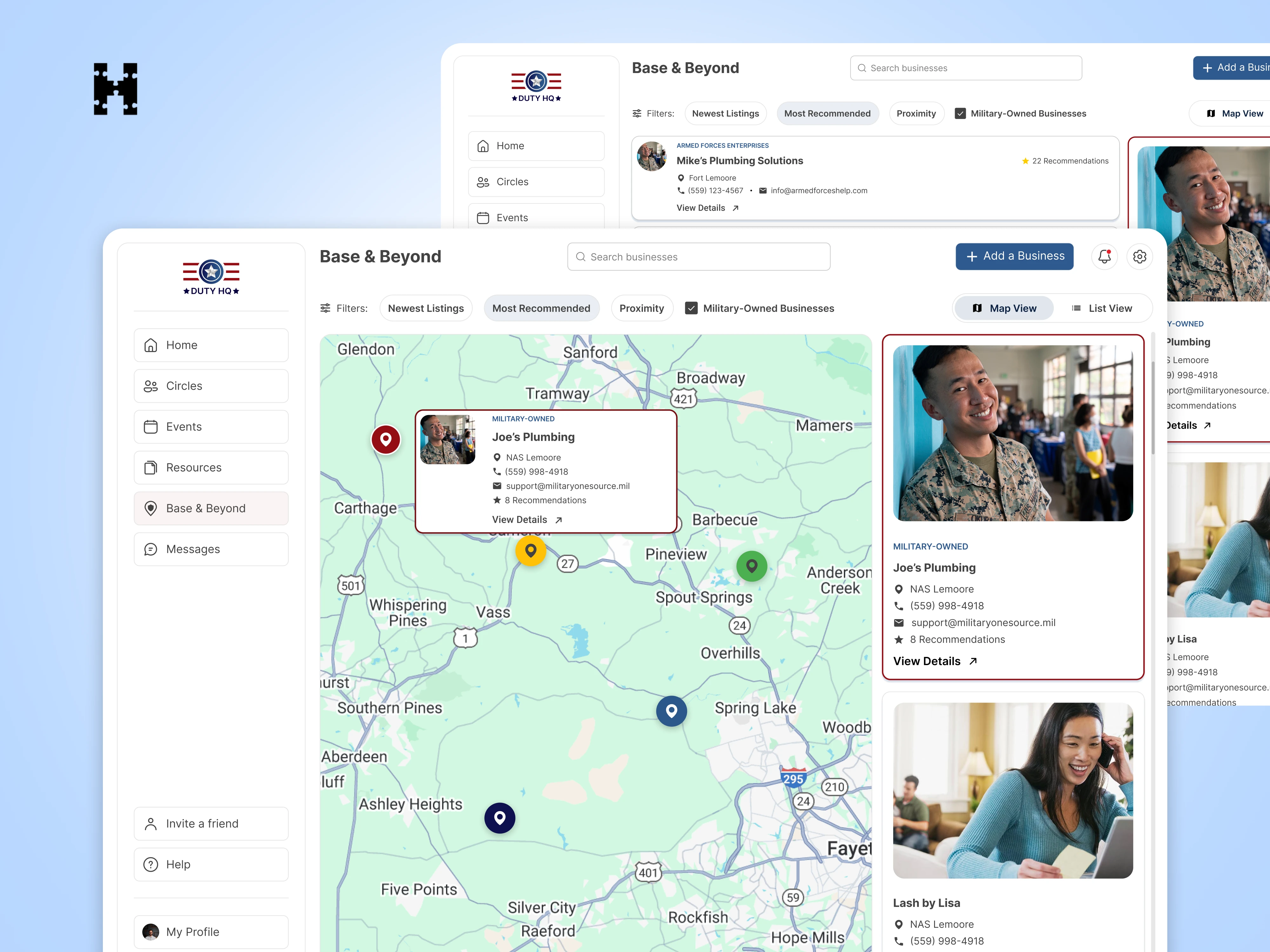Screen dimensions: 1270x952
Task: Click the filters sliders icon
Action: pyautogui.click(x=325, y=308)
